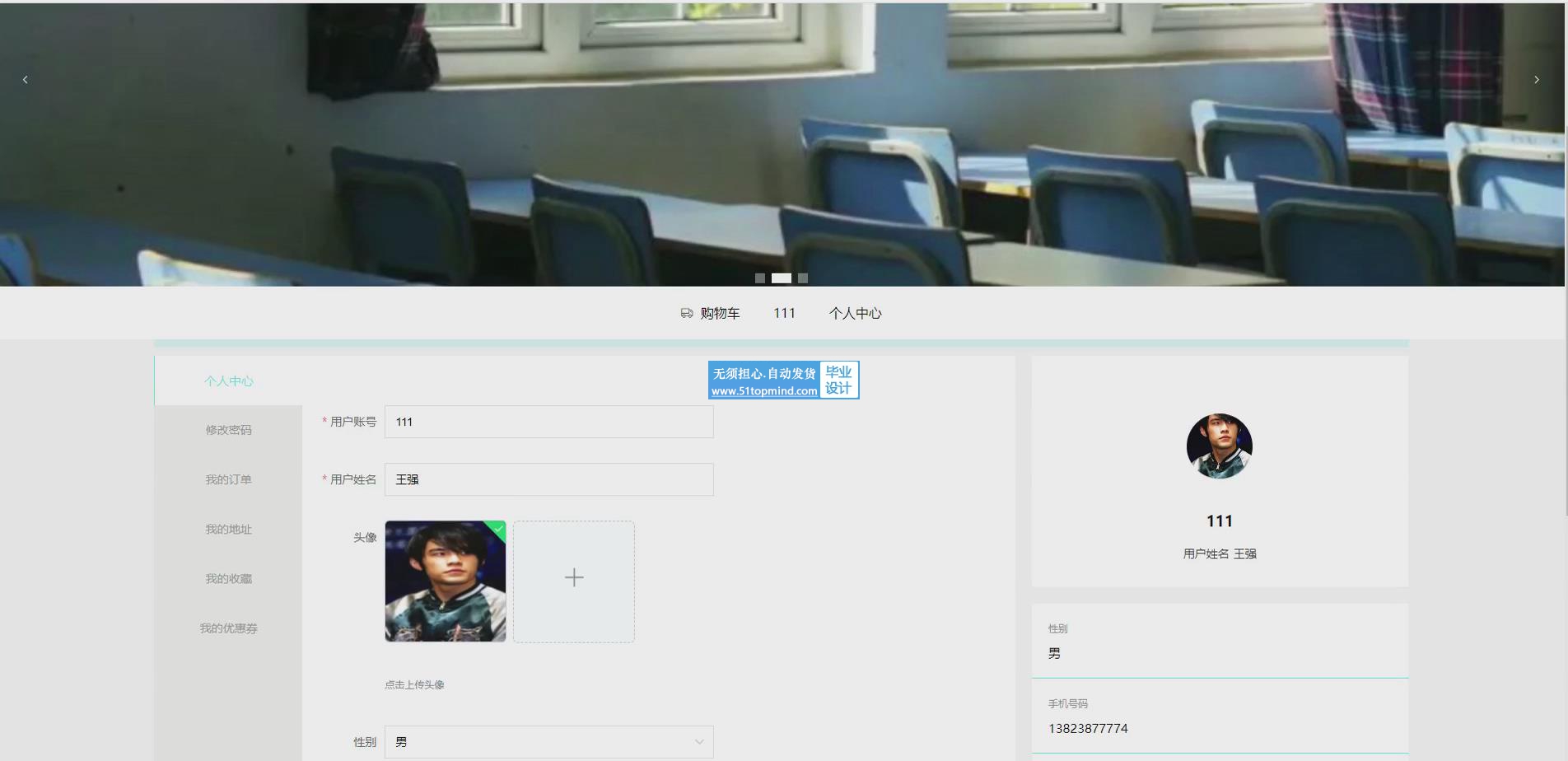Select the active middle carousel indicator
This screenshot has height=761, width=1568.
coord(782,278)
